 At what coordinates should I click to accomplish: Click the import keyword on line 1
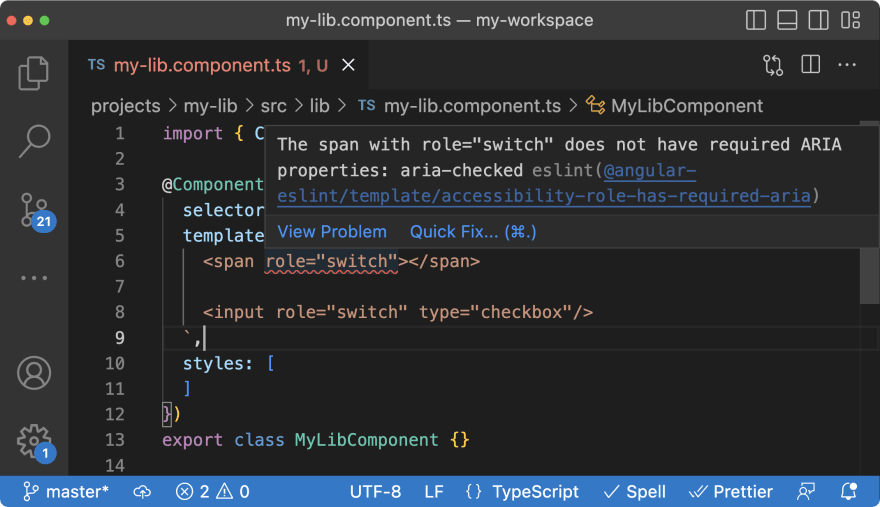coord(192,134)
